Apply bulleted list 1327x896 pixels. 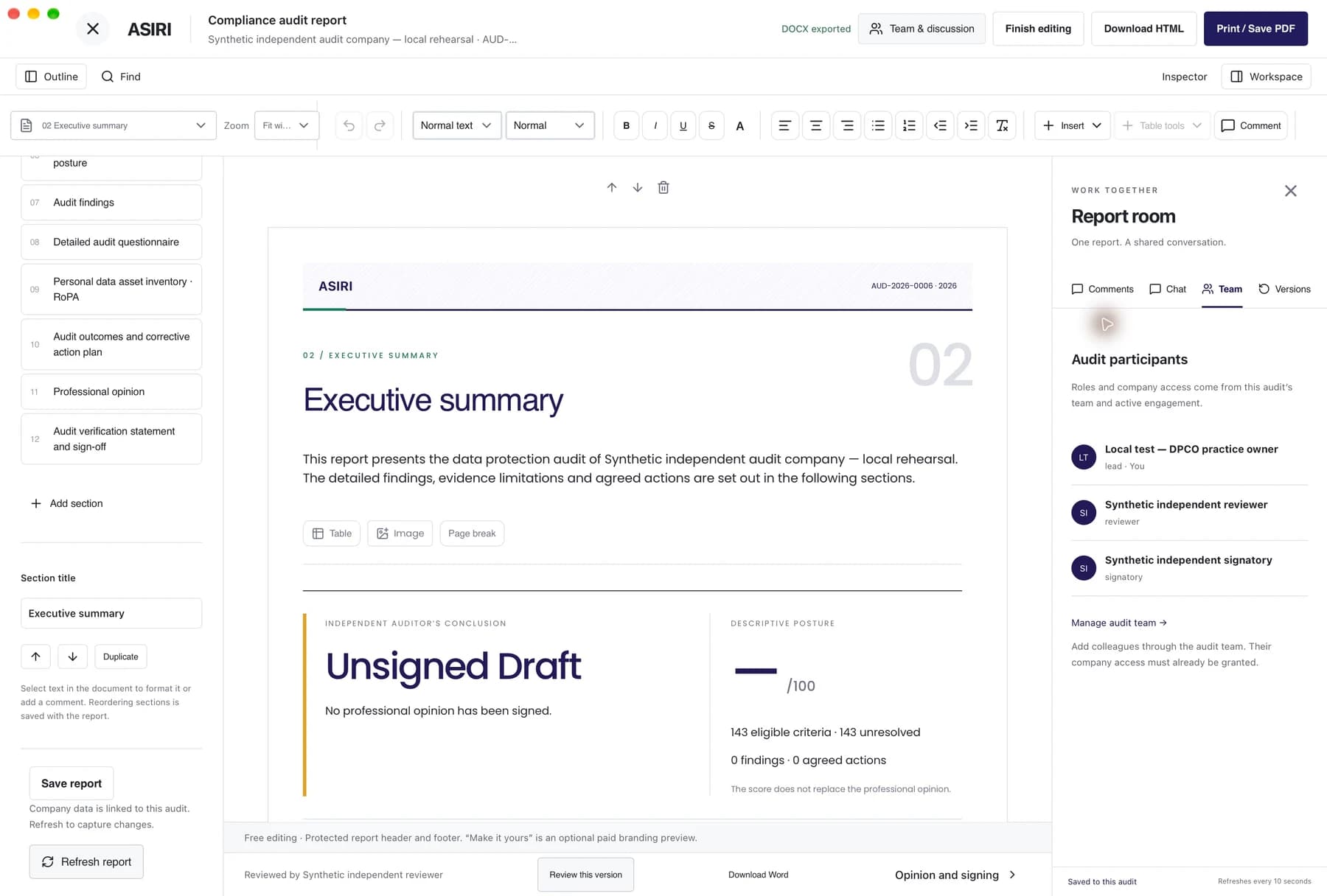point(878,125)
